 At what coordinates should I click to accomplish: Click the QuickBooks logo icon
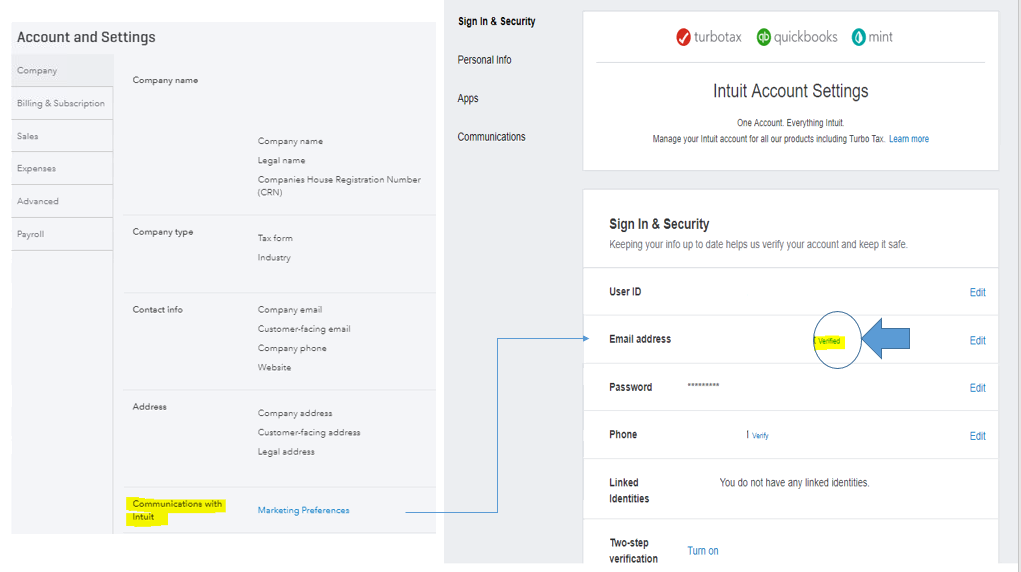pyautogui.click(x=764, y=37)
